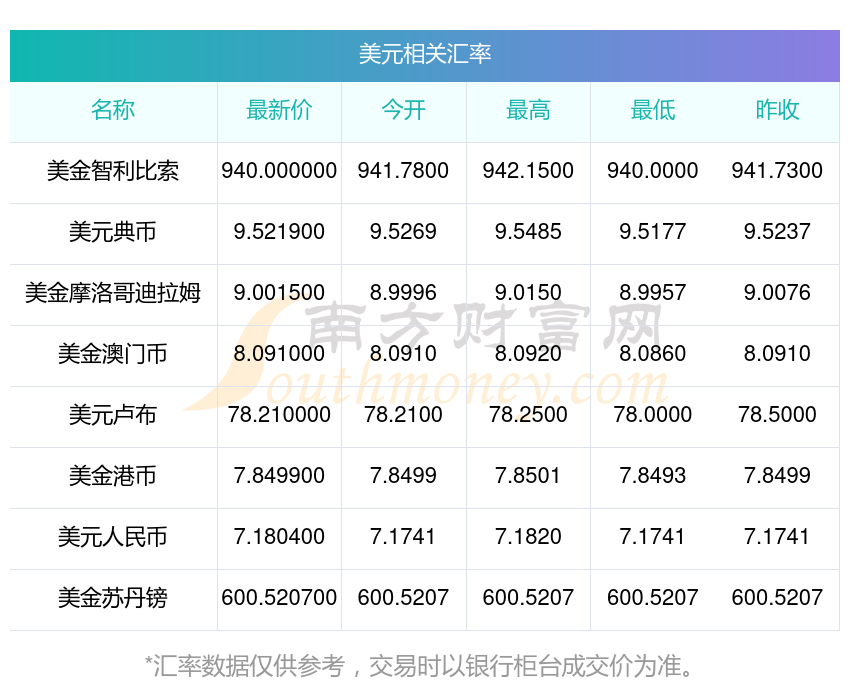Click the row name 美元人民币

[113, 537]
